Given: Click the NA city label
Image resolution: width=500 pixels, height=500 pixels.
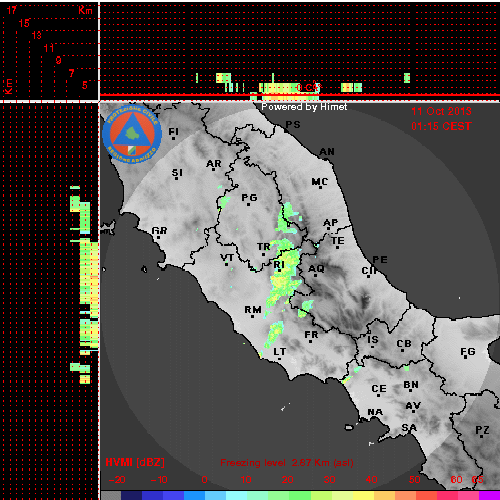Looking at the screenshot, I should (x=375, y=412).
